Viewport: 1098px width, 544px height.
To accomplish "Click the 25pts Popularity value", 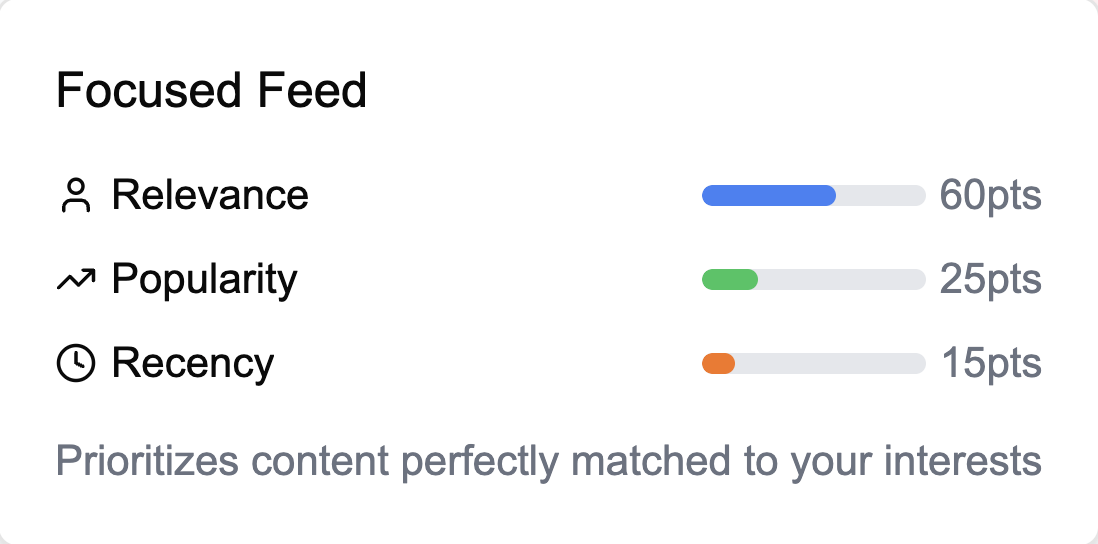I will [x=990, y=280].
